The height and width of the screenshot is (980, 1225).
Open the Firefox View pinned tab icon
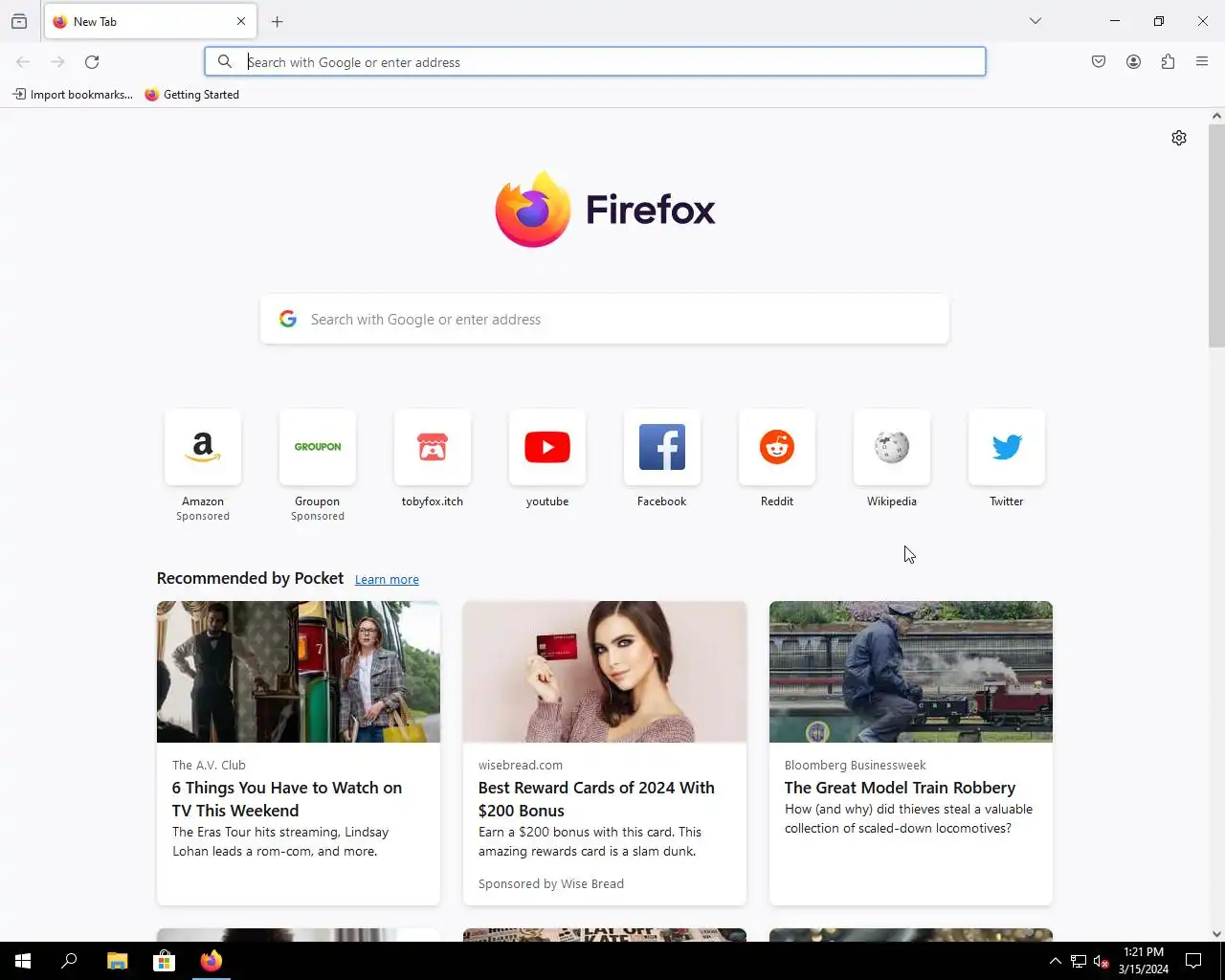click(19, 21)
